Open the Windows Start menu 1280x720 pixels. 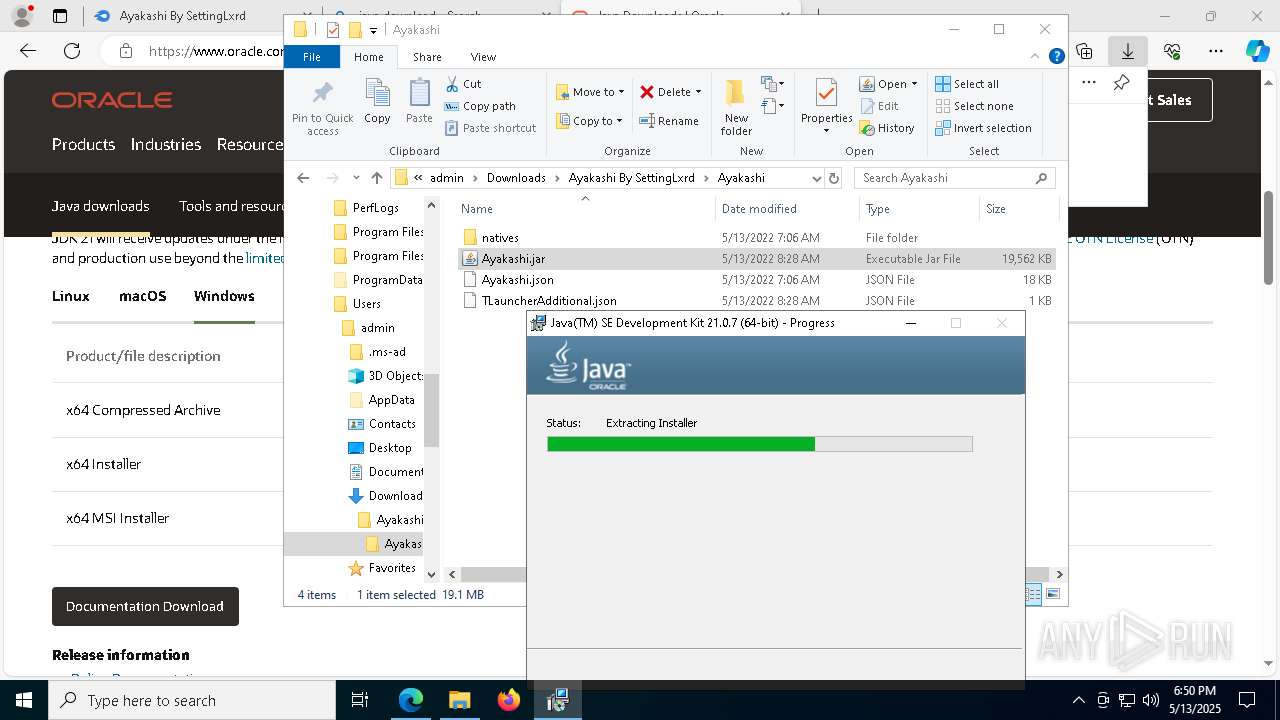point(24,700)
